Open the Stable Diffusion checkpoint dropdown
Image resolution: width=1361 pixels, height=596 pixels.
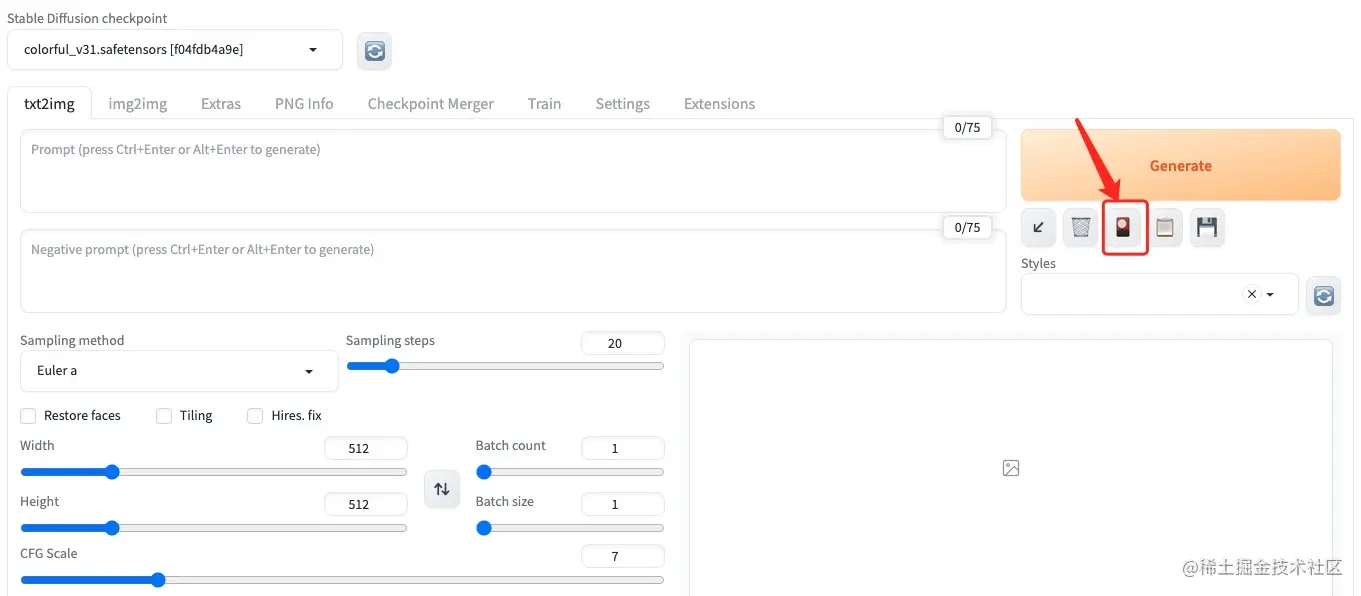pyautogui.click(x=175, y=50)
